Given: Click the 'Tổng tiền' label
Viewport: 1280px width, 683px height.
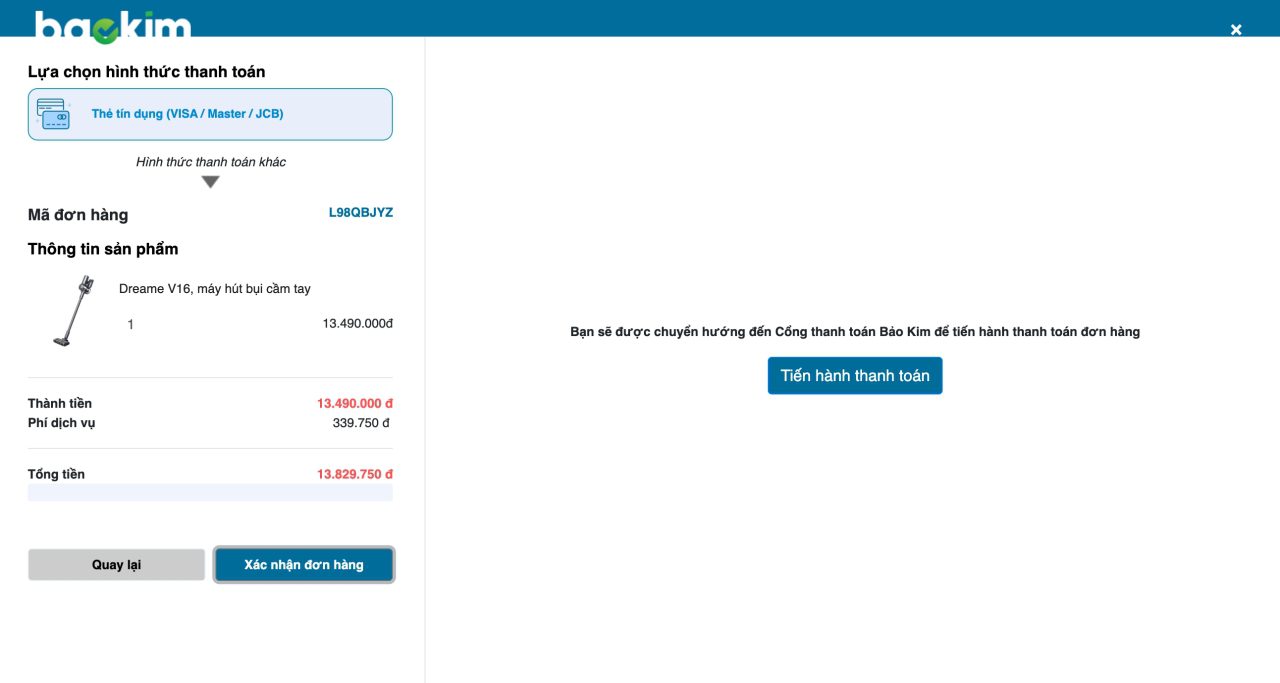Looking at the screenshot, I should pos(56,474).
